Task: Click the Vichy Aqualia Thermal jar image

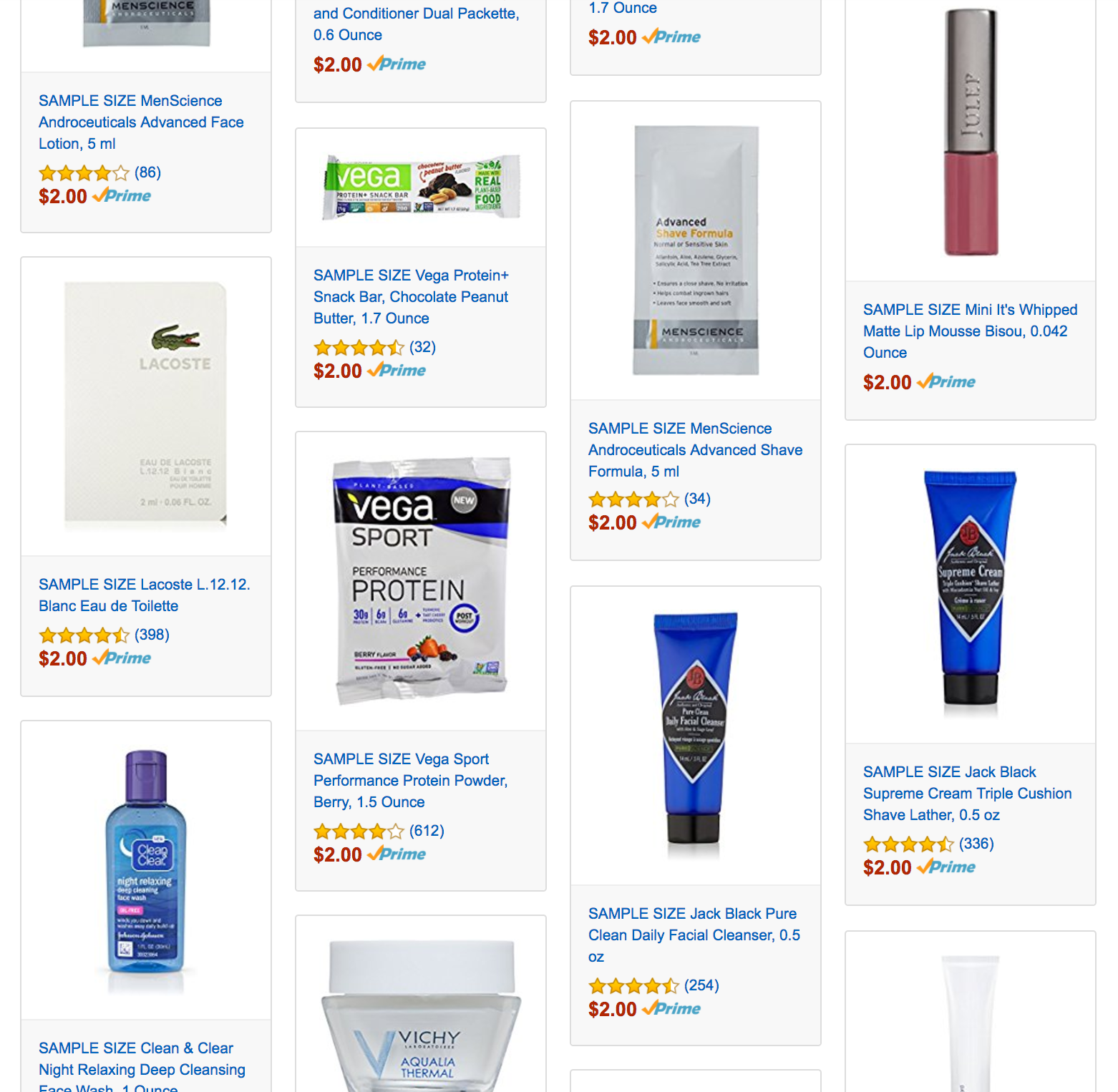Action: [x=421, y=1016]
